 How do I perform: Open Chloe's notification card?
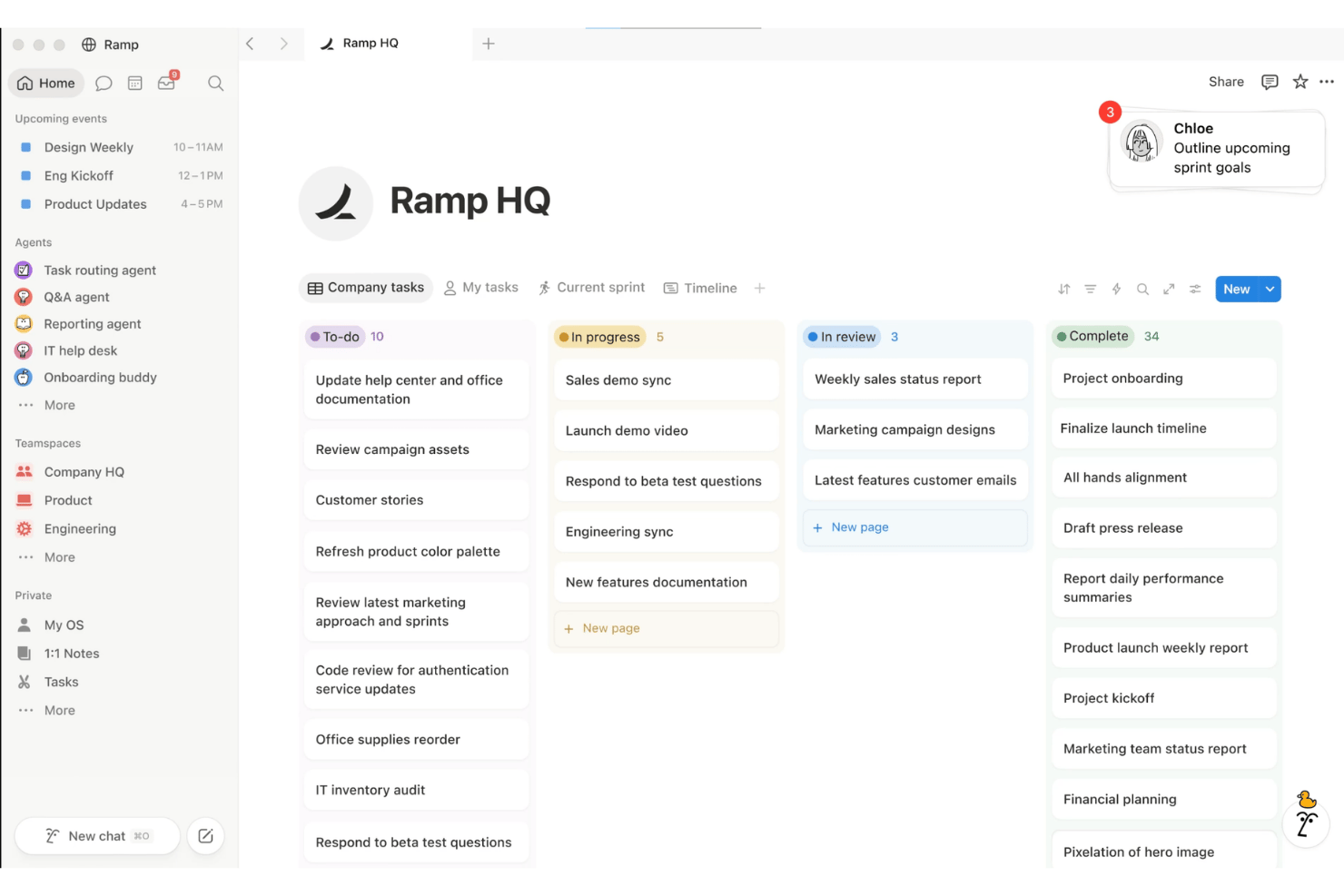click(1217, 149)
